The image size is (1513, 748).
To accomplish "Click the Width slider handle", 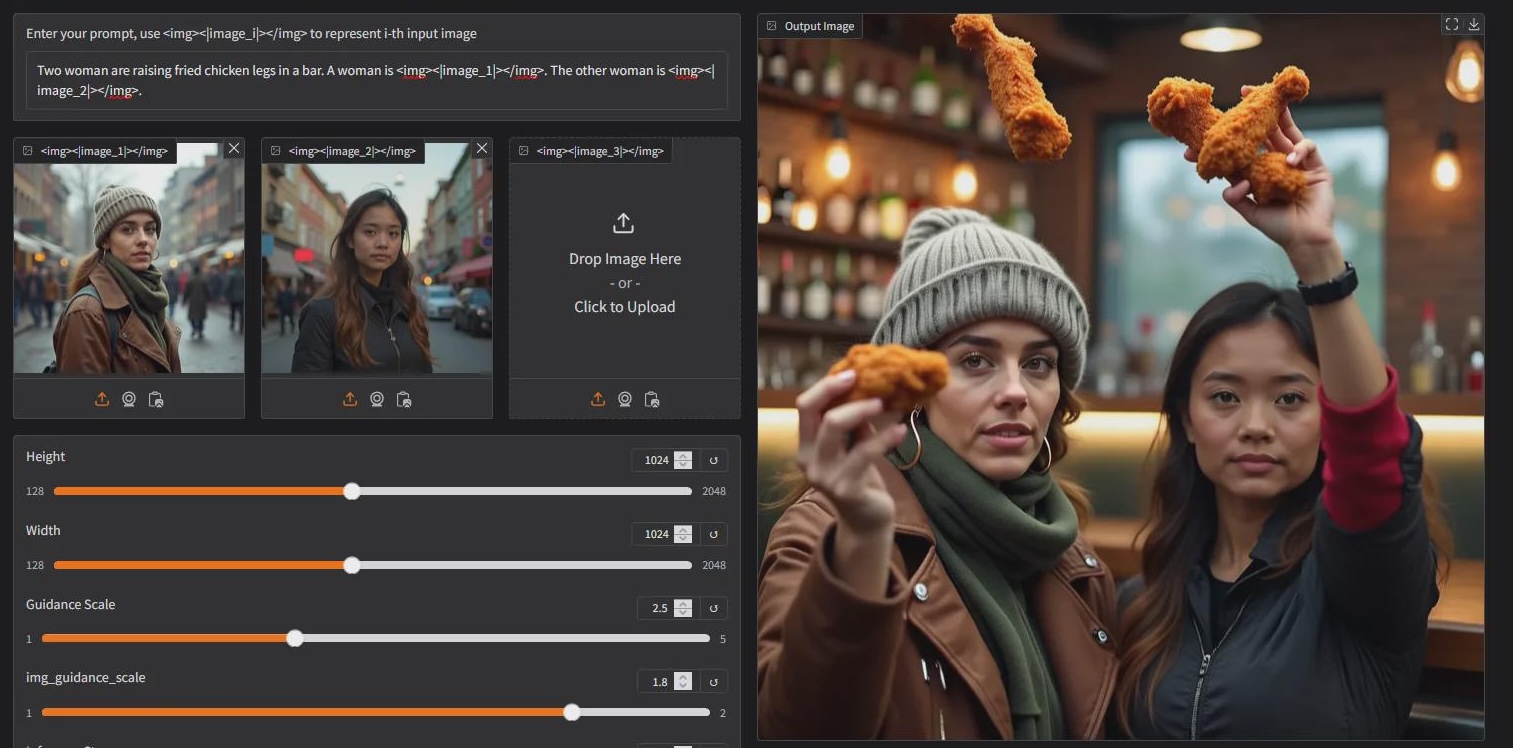I will pos(352,565).
